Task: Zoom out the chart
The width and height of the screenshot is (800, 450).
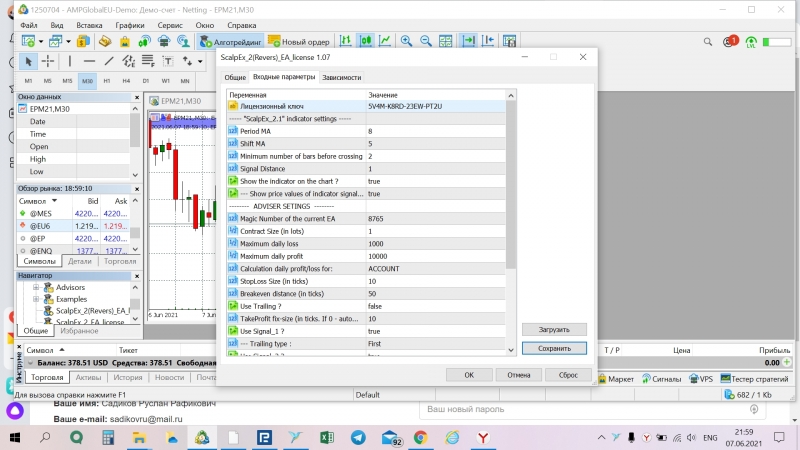Action: tap(426, 41)
